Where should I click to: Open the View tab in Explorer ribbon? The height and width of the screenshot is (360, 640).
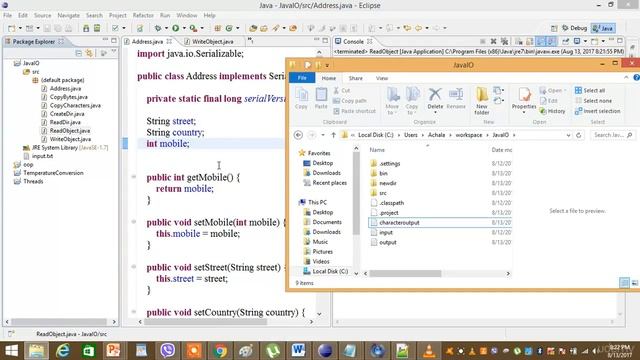382,78
